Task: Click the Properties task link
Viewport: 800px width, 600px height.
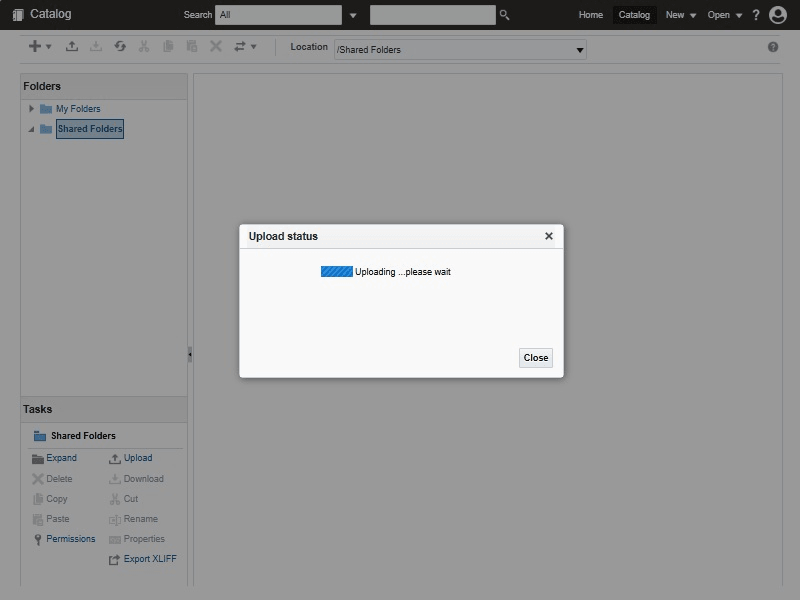Action: (144, 538)
